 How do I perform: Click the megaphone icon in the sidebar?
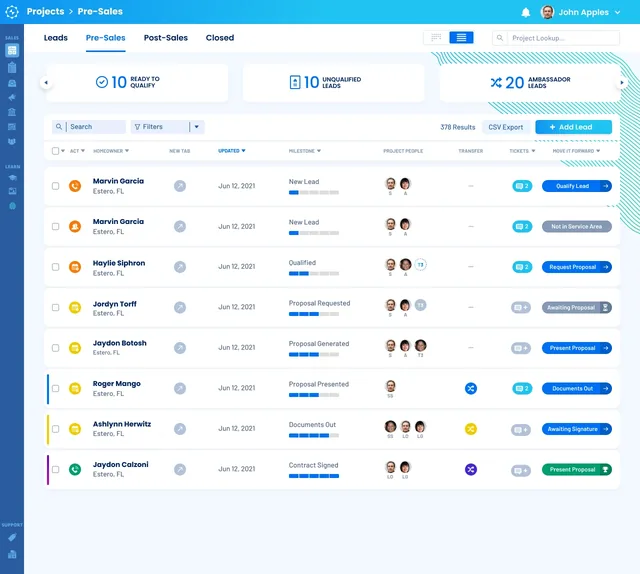coord(12,97)
